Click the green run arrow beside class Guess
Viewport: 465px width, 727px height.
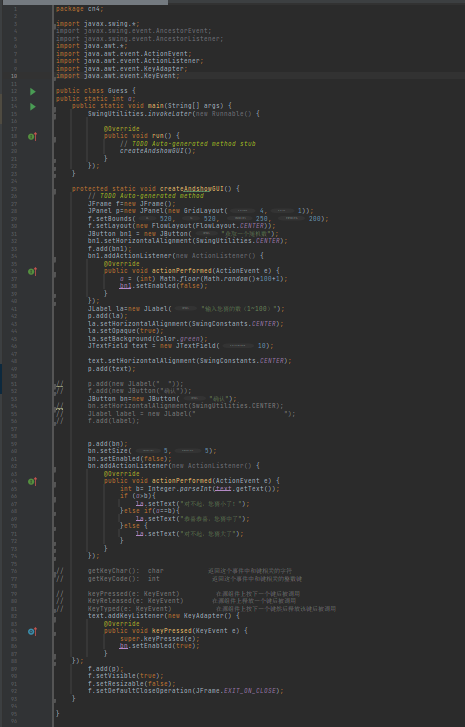32,91
